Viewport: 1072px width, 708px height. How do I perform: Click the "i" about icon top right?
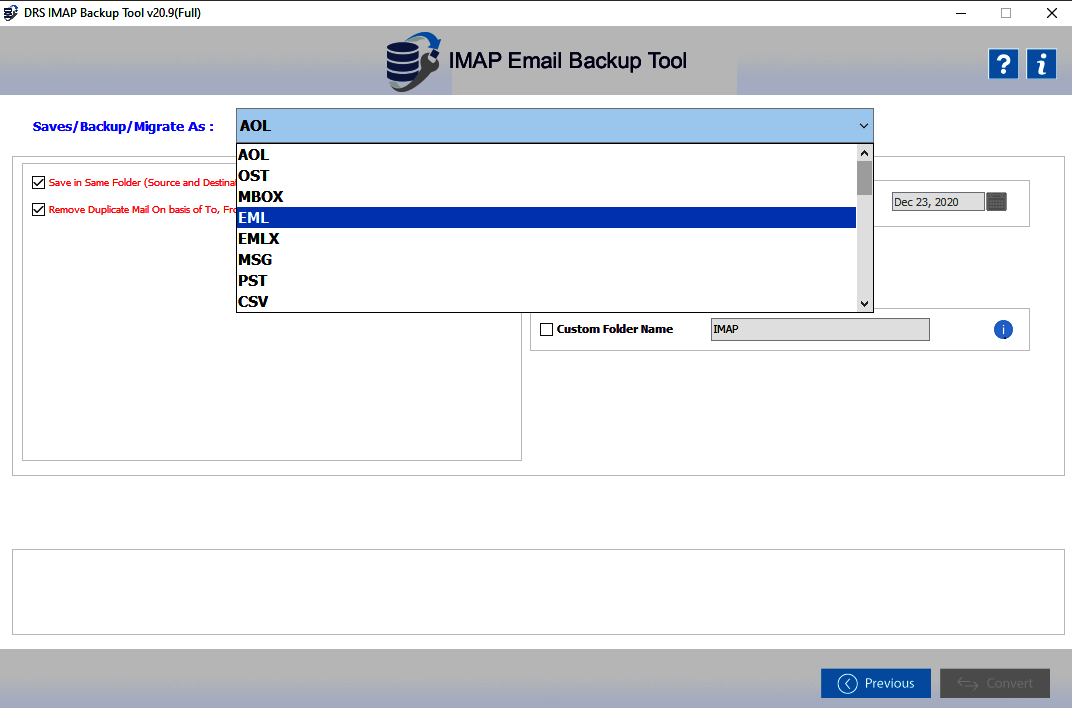[x=1041, y=63]
